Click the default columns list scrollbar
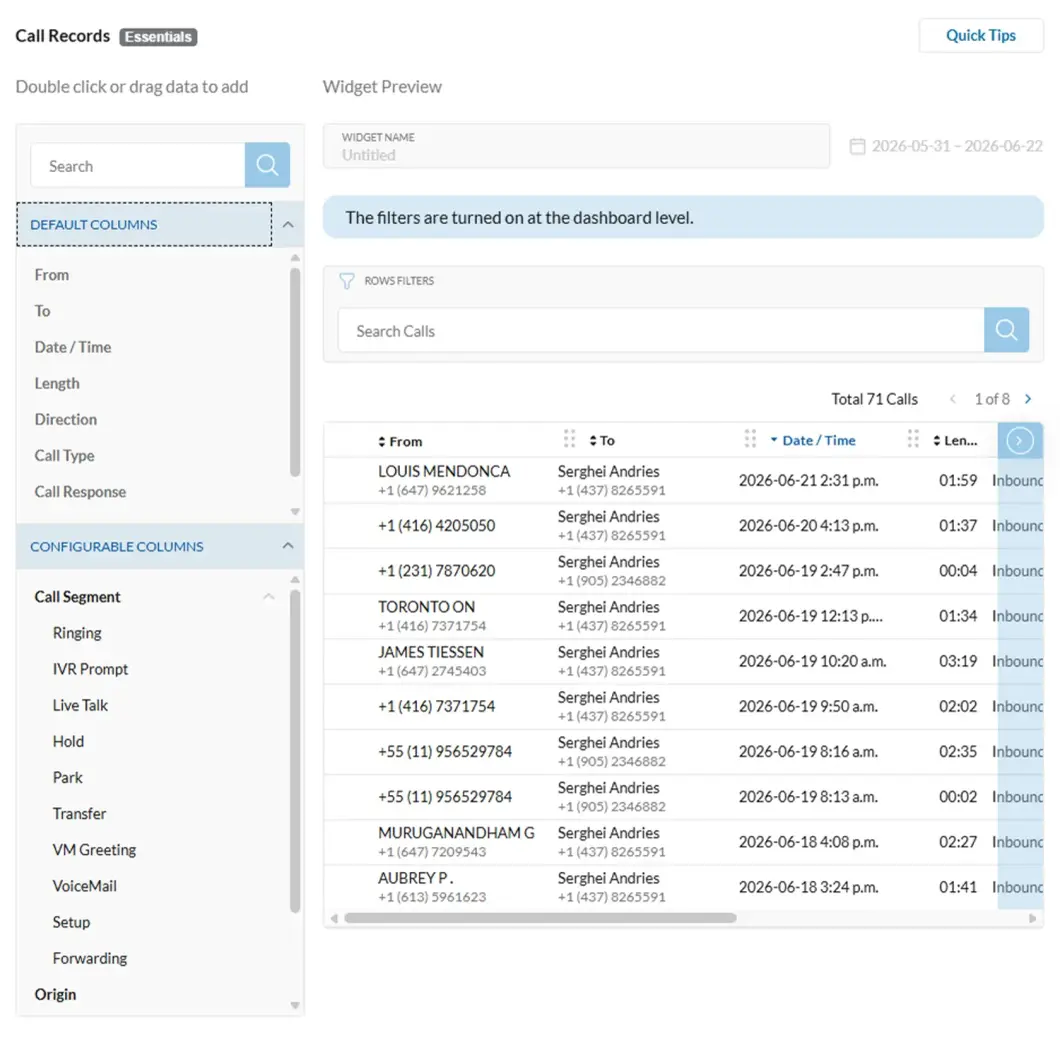Image resolution: width=1060 pixels, height=1062 pixels. pyautogui.click(x=295, y=372)
